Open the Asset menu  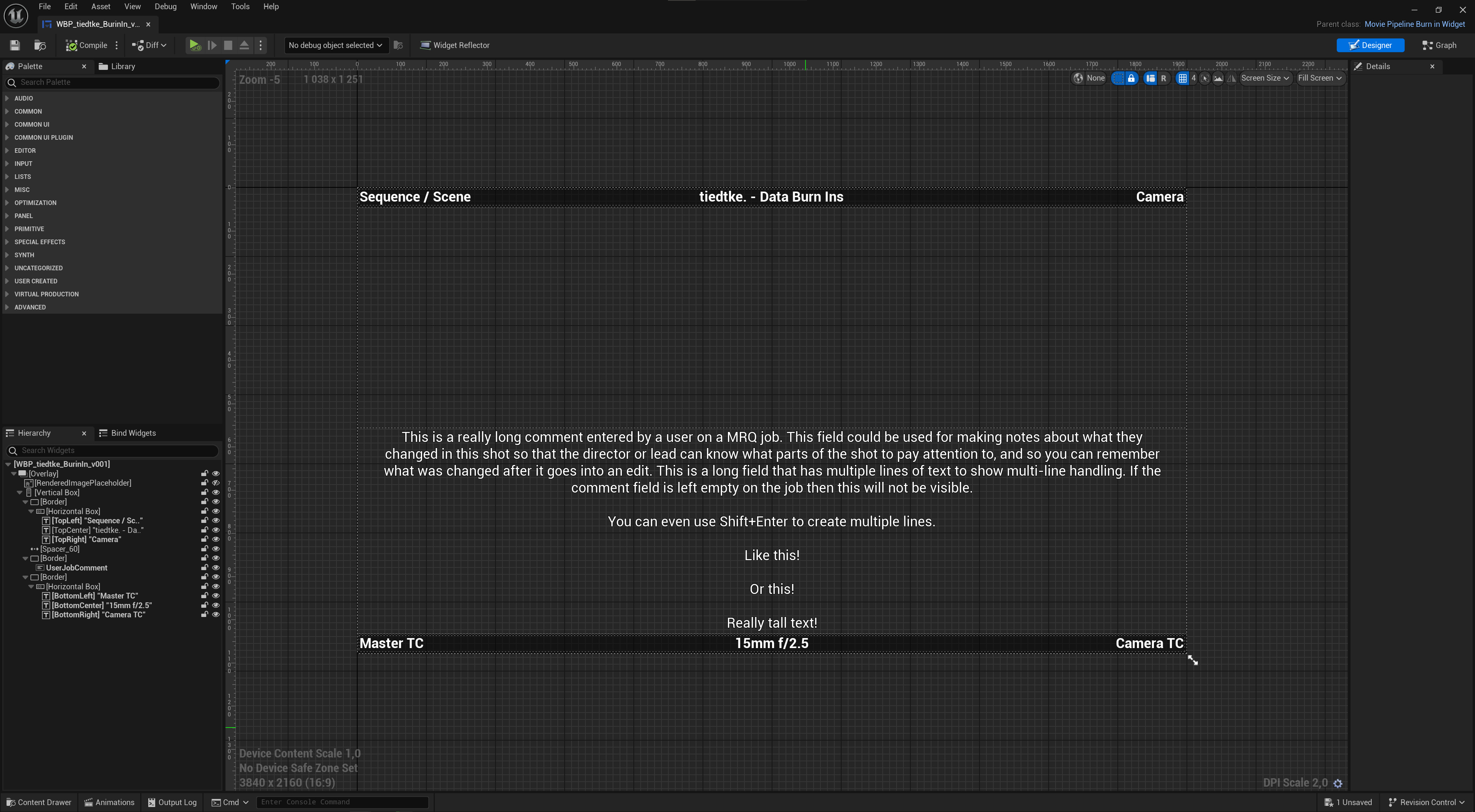click(101, 6)
